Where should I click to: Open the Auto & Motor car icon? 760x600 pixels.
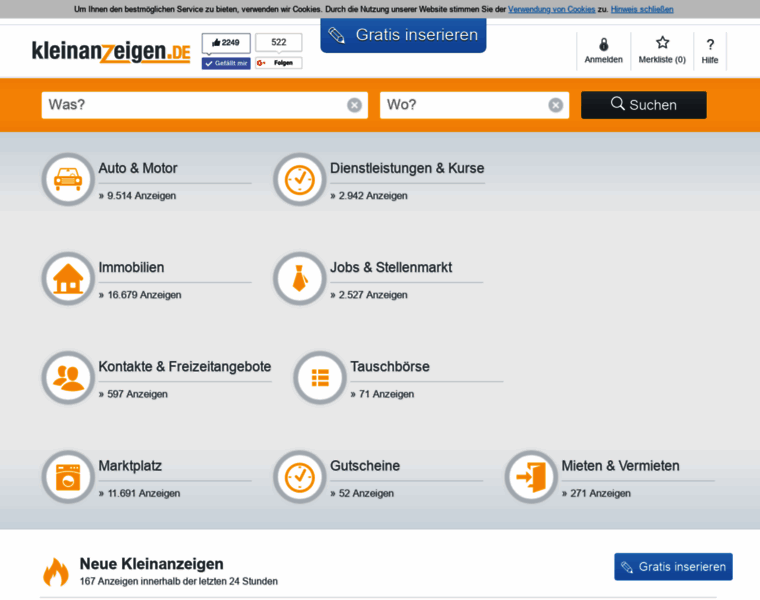[x=68, y=179]
